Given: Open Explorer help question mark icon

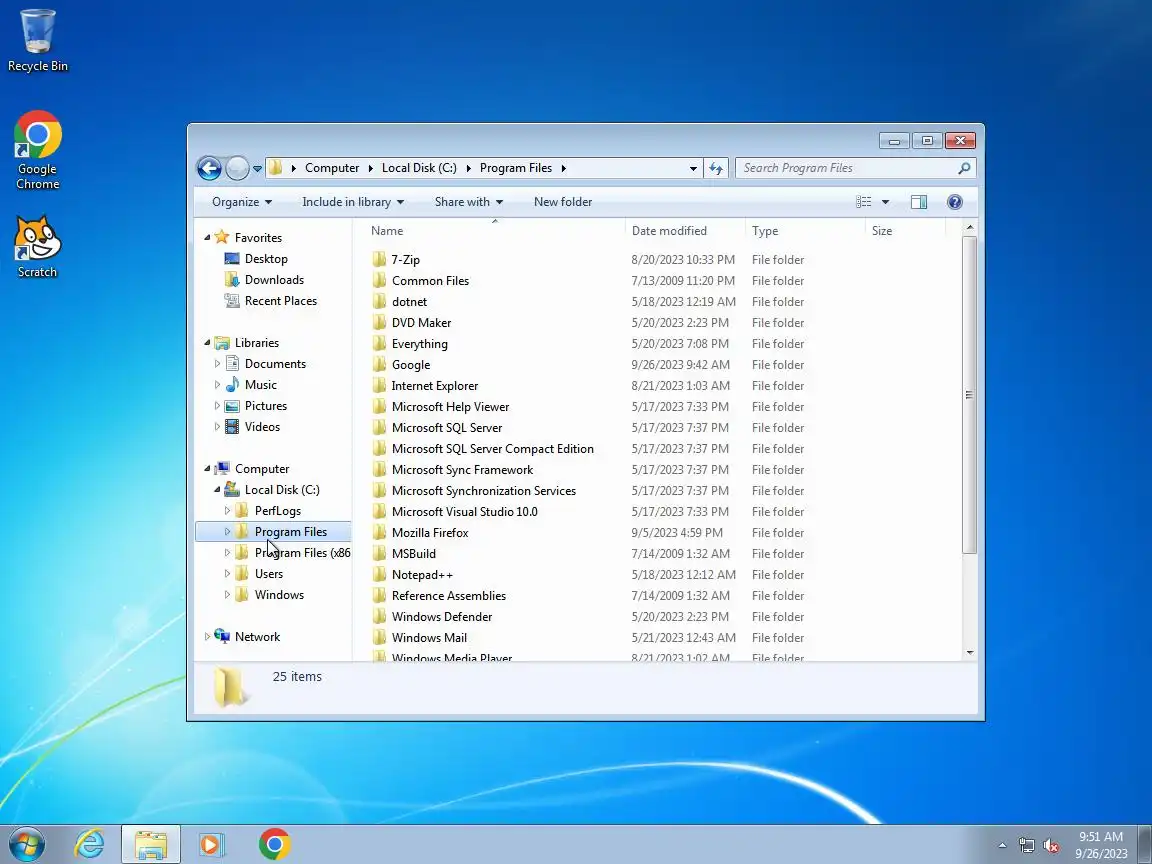Looking at the screenshot, I should 954,202.
